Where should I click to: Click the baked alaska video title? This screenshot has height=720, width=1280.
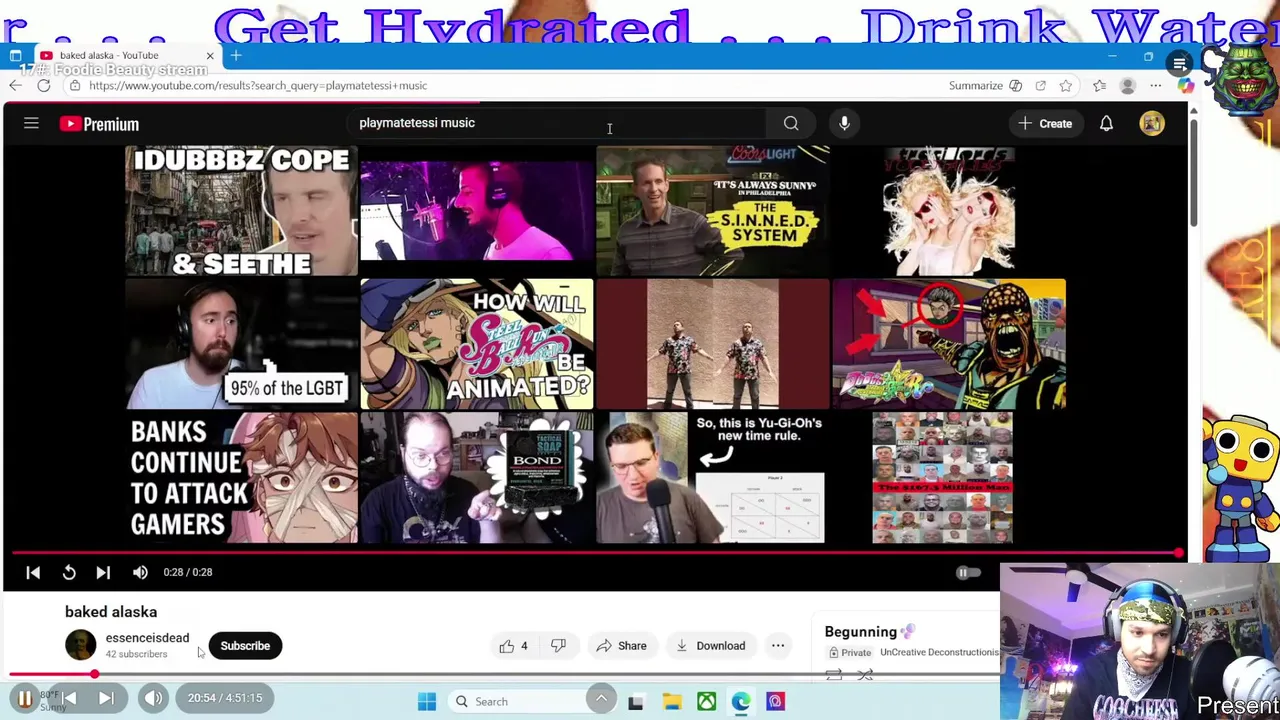pyautogui.click(x=111, y=612)
